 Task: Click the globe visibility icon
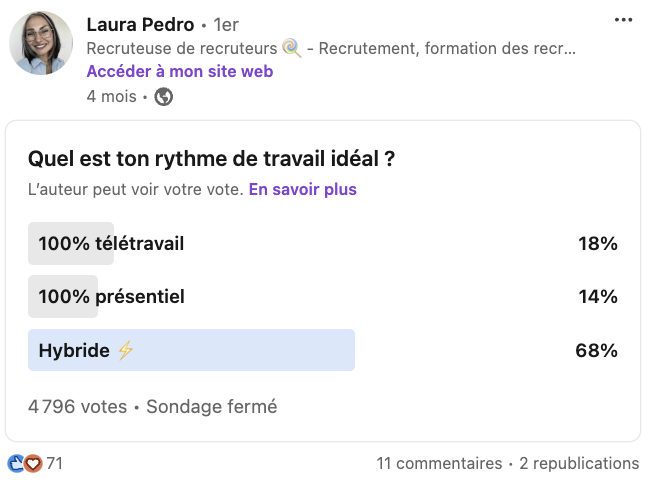click(x=164, y=97)
